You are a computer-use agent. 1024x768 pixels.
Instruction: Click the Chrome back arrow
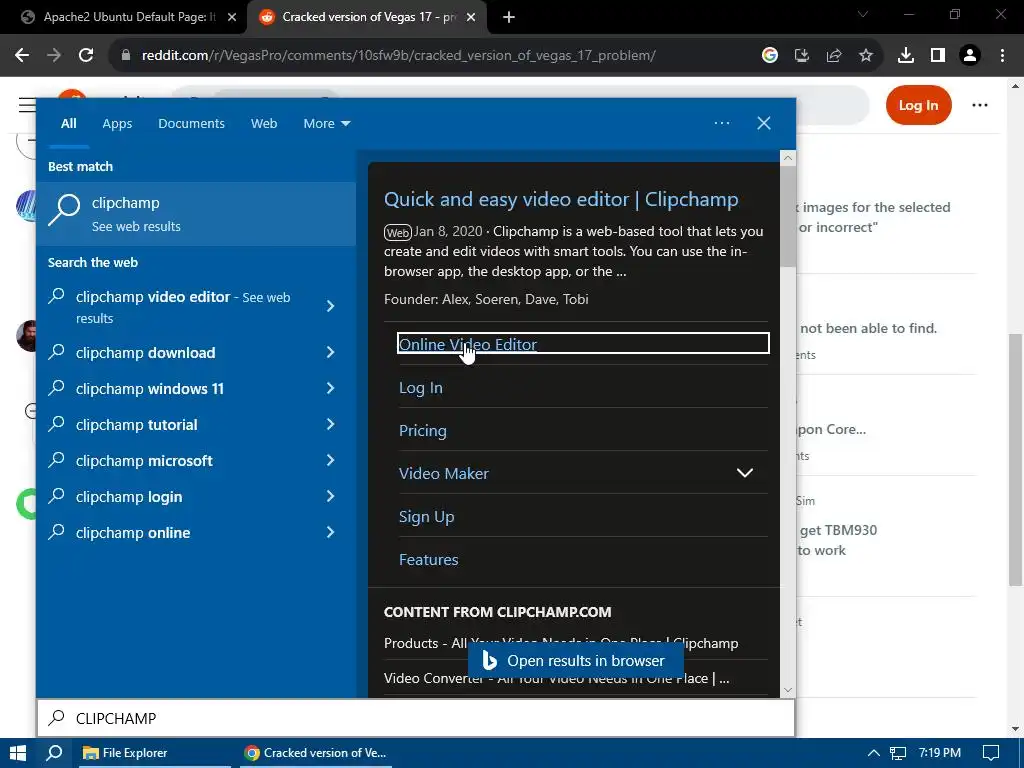pyautogui.click(x=22, y=56)
